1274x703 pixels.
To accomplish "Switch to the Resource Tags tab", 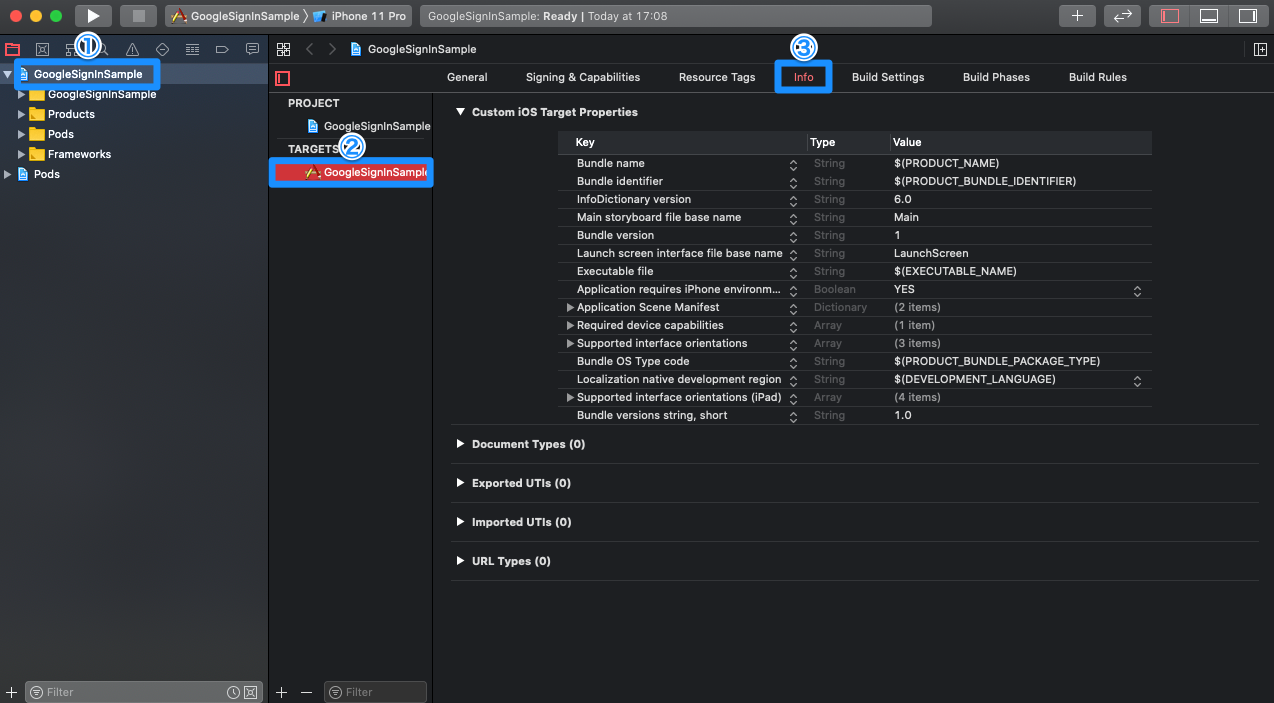I will click(x=717, y=77).
